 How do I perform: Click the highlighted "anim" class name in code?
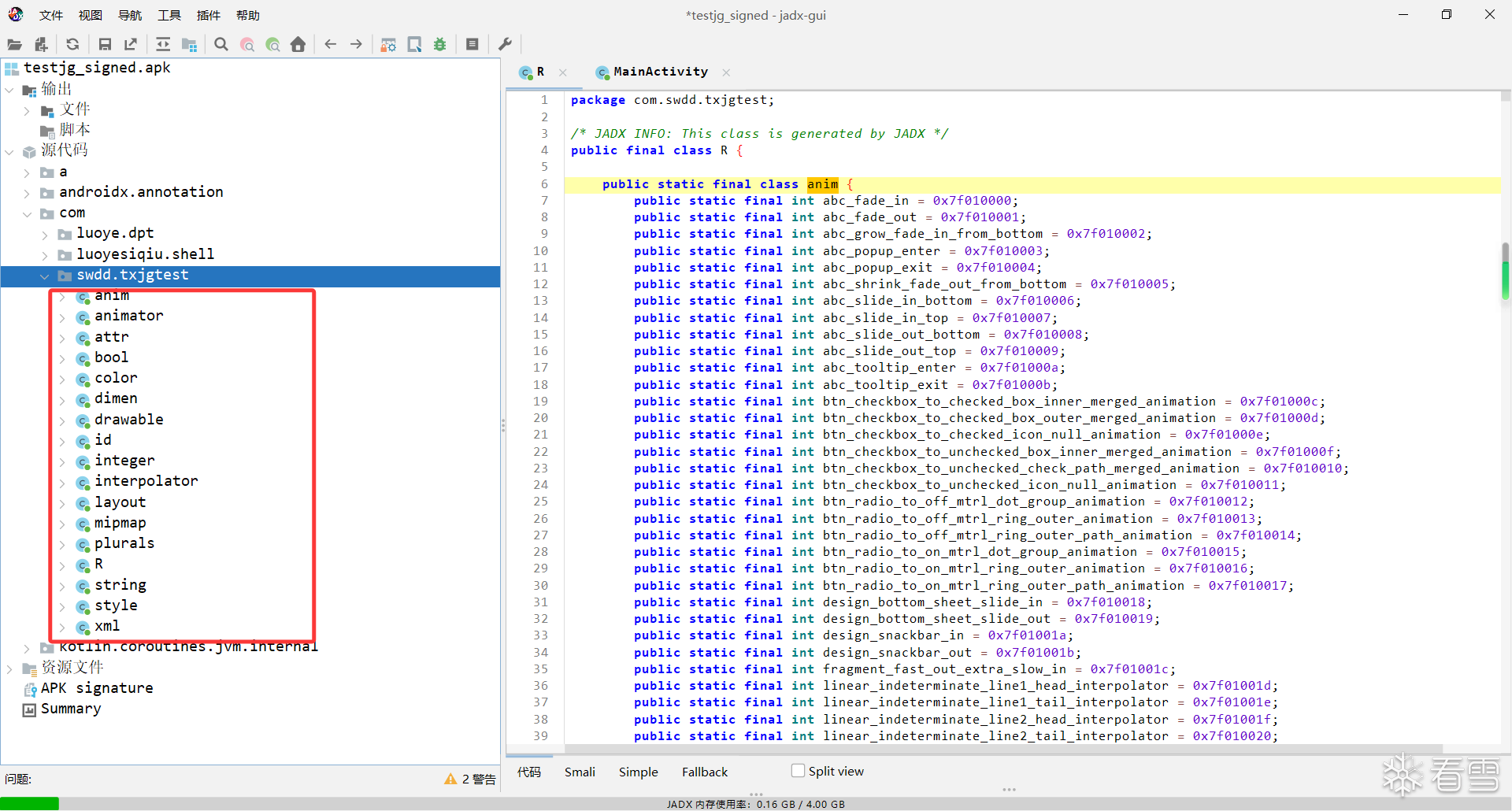(823, 184)
